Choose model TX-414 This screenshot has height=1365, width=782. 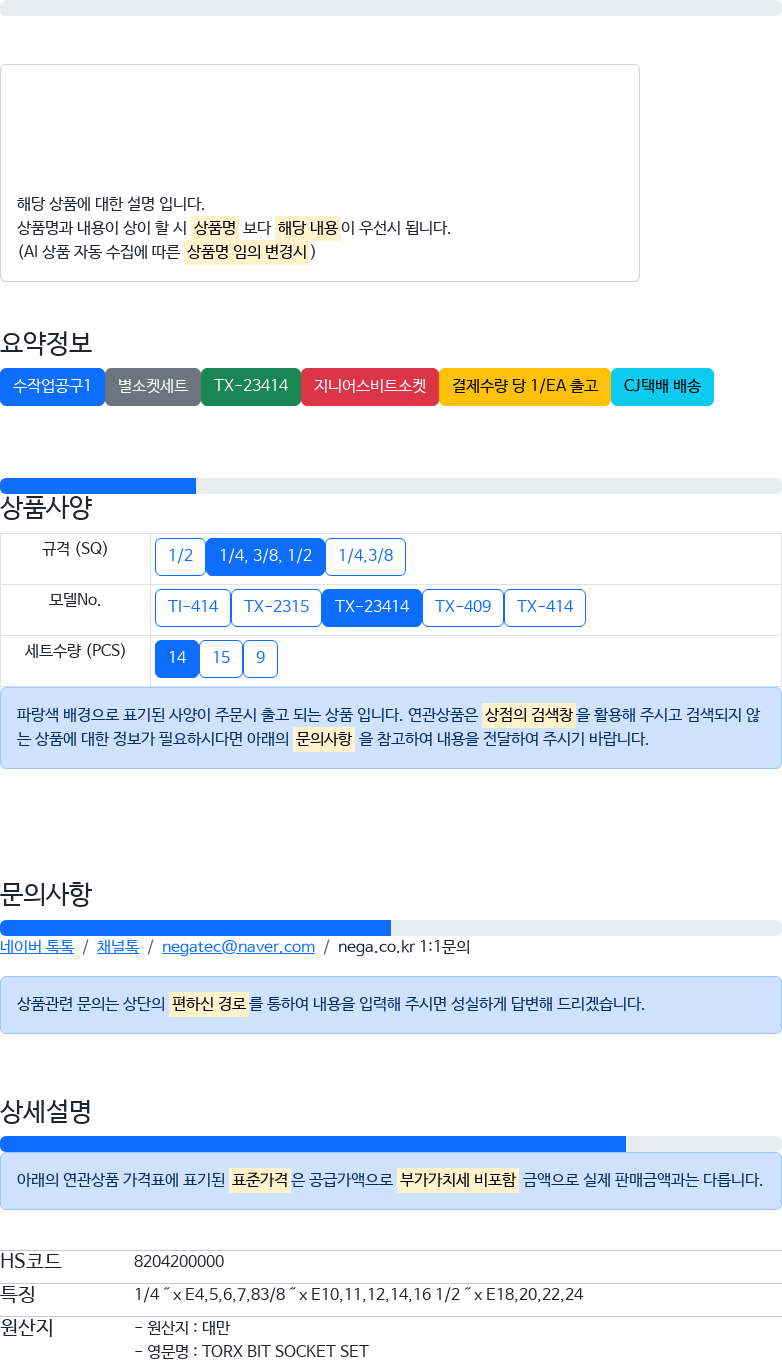(x=545, y=608)
